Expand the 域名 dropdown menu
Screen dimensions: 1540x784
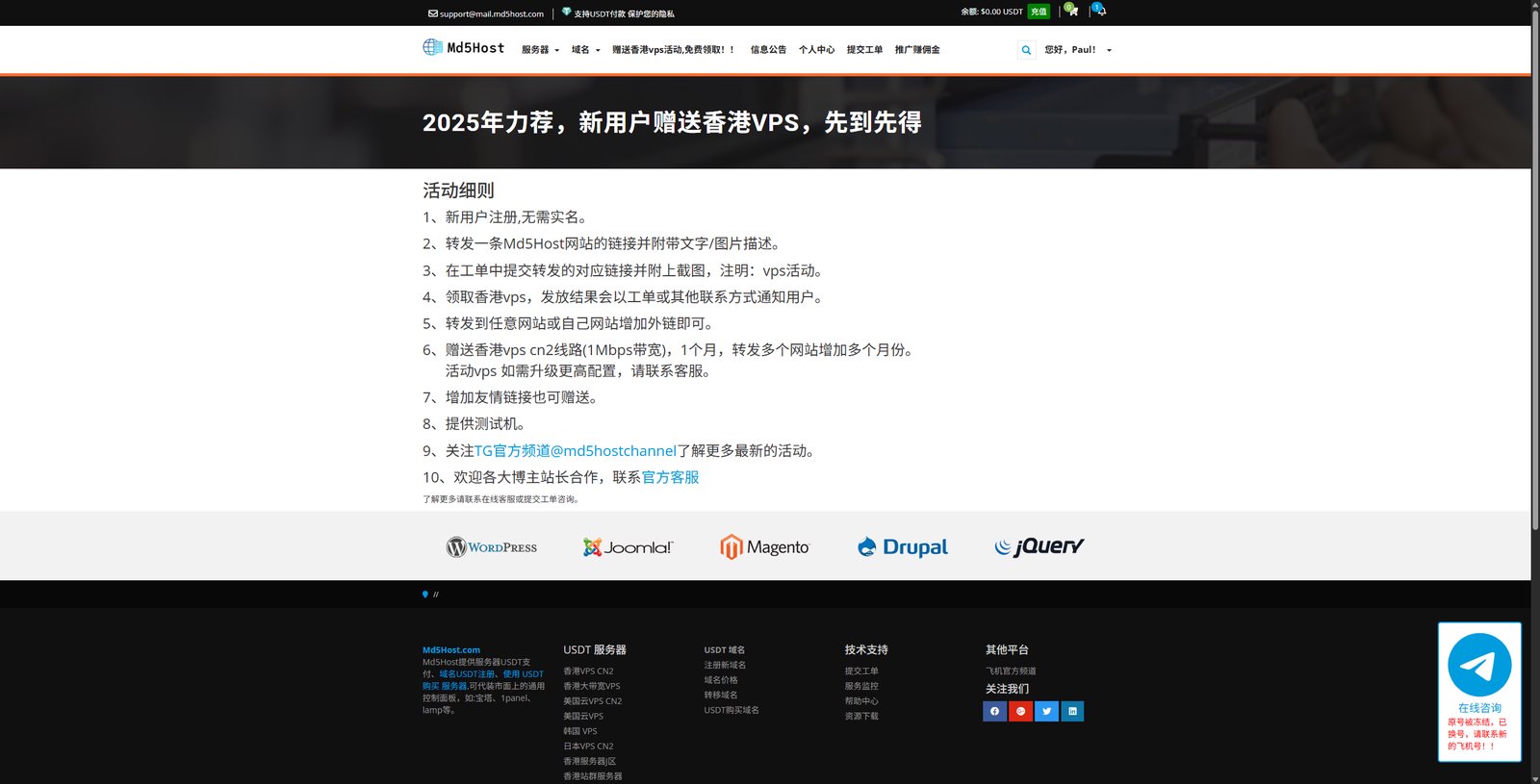(585, 50)
